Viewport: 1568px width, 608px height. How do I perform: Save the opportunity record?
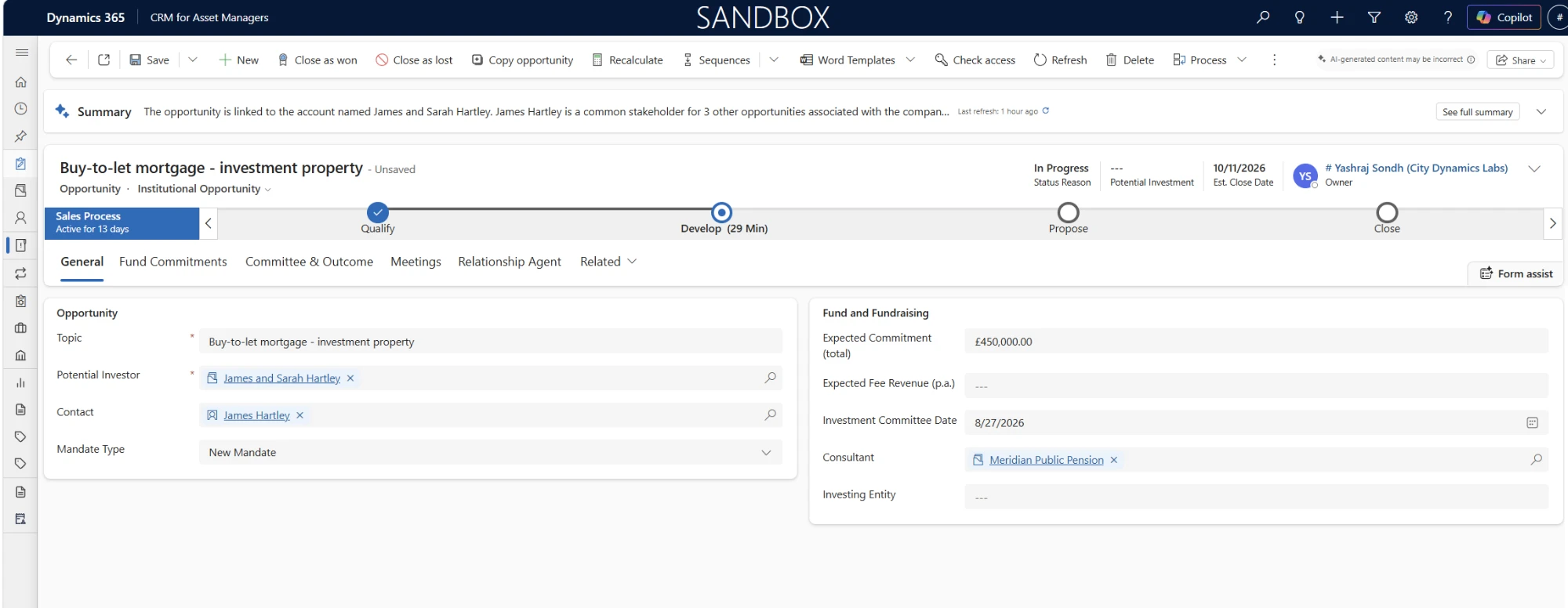click(149, 60)
